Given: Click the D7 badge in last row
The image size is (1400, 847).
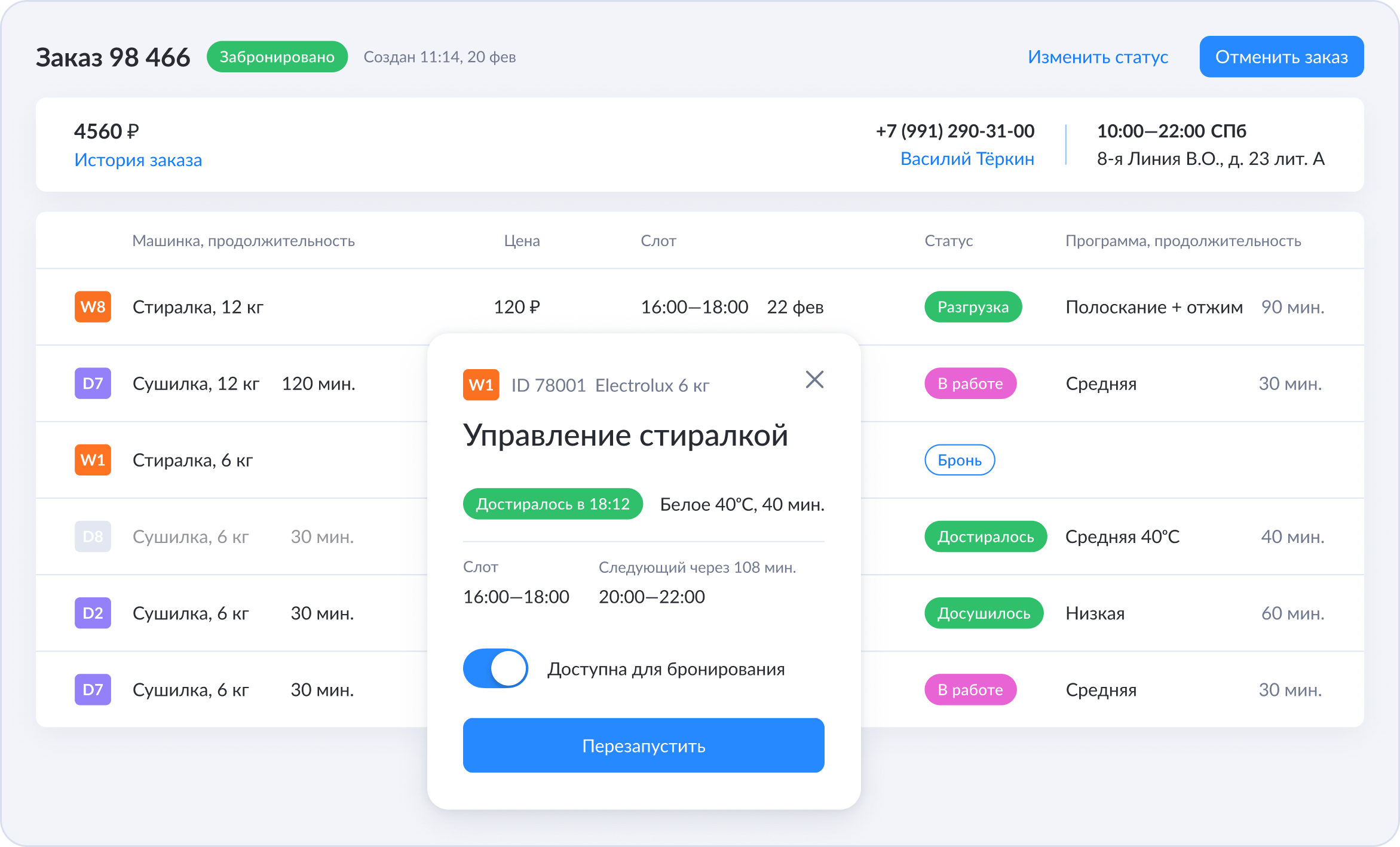Looking at the screenshot, I should (x=93, y=689).
